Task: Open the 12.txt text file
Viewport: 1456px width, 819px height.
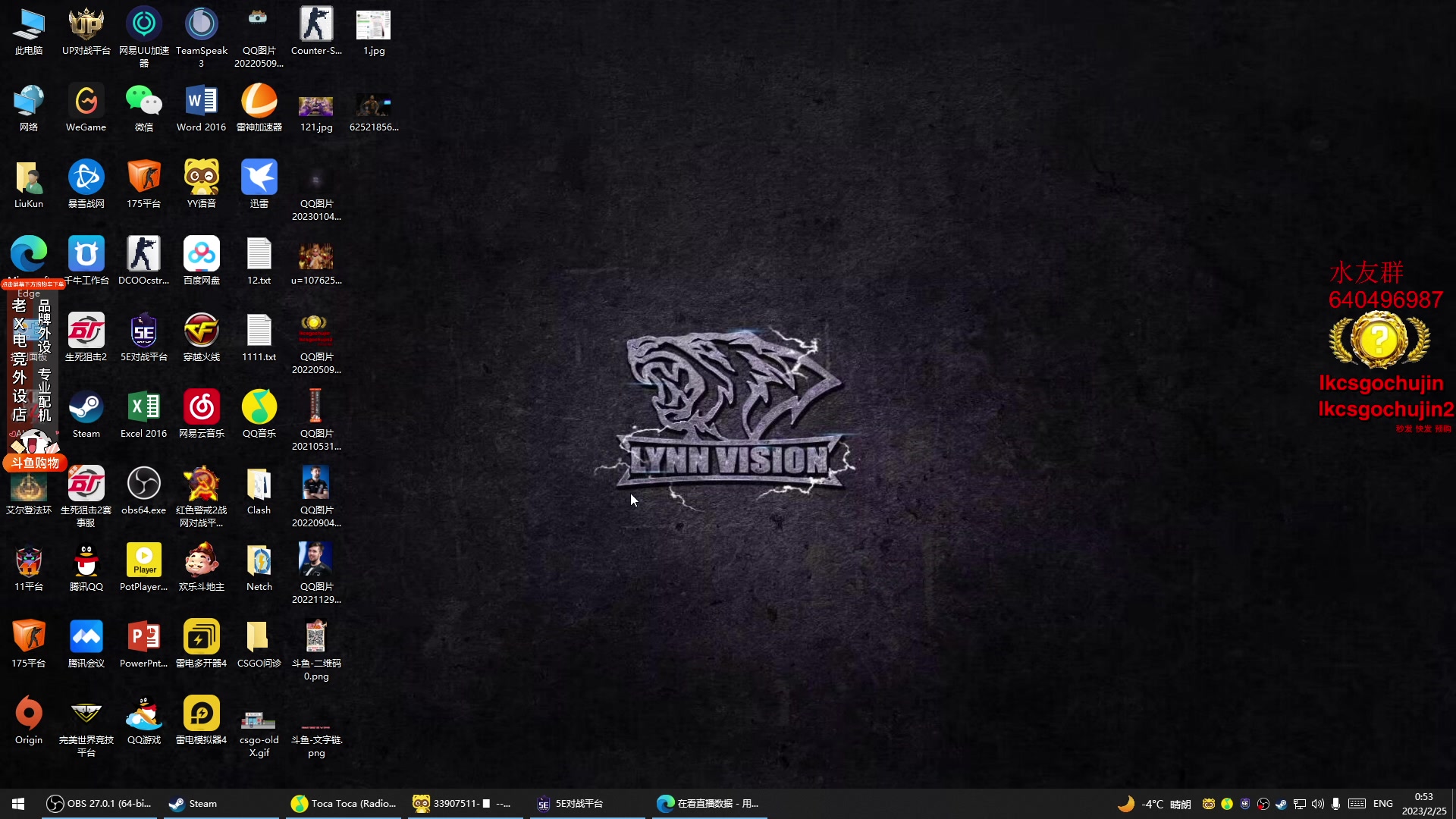Action: (259, 256)
